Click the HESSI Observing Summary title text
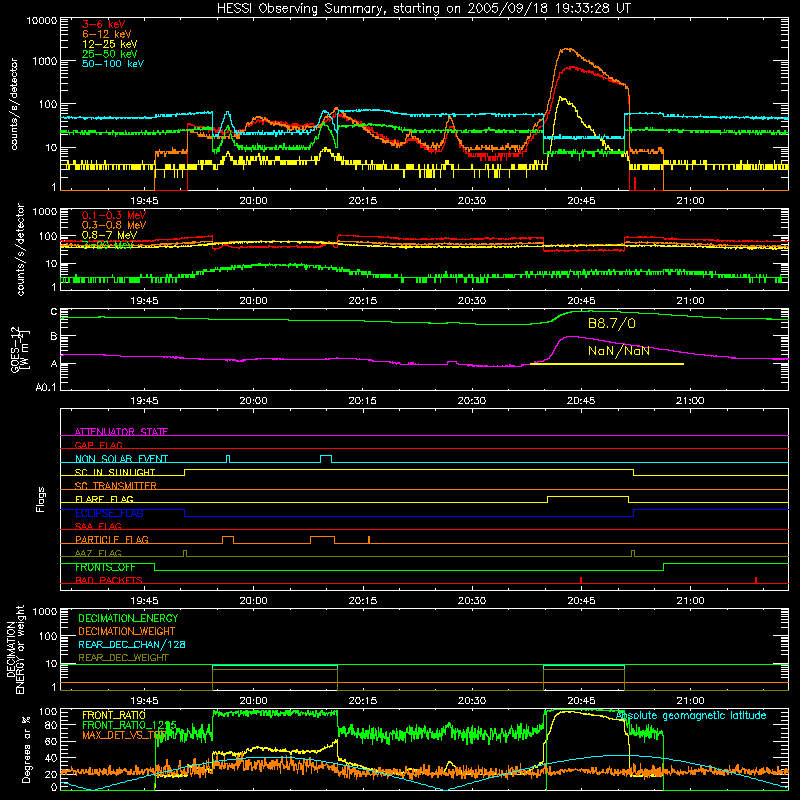 (424, 9)
